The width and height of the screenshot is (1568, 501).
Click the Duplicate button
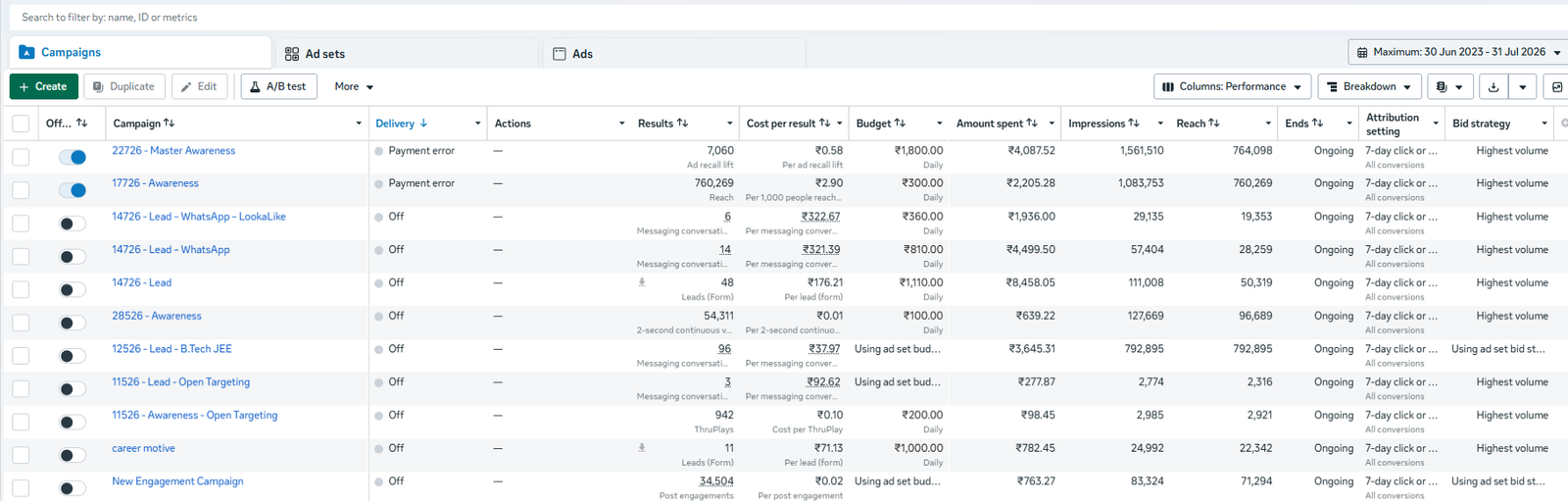click(x=124, y=86)
